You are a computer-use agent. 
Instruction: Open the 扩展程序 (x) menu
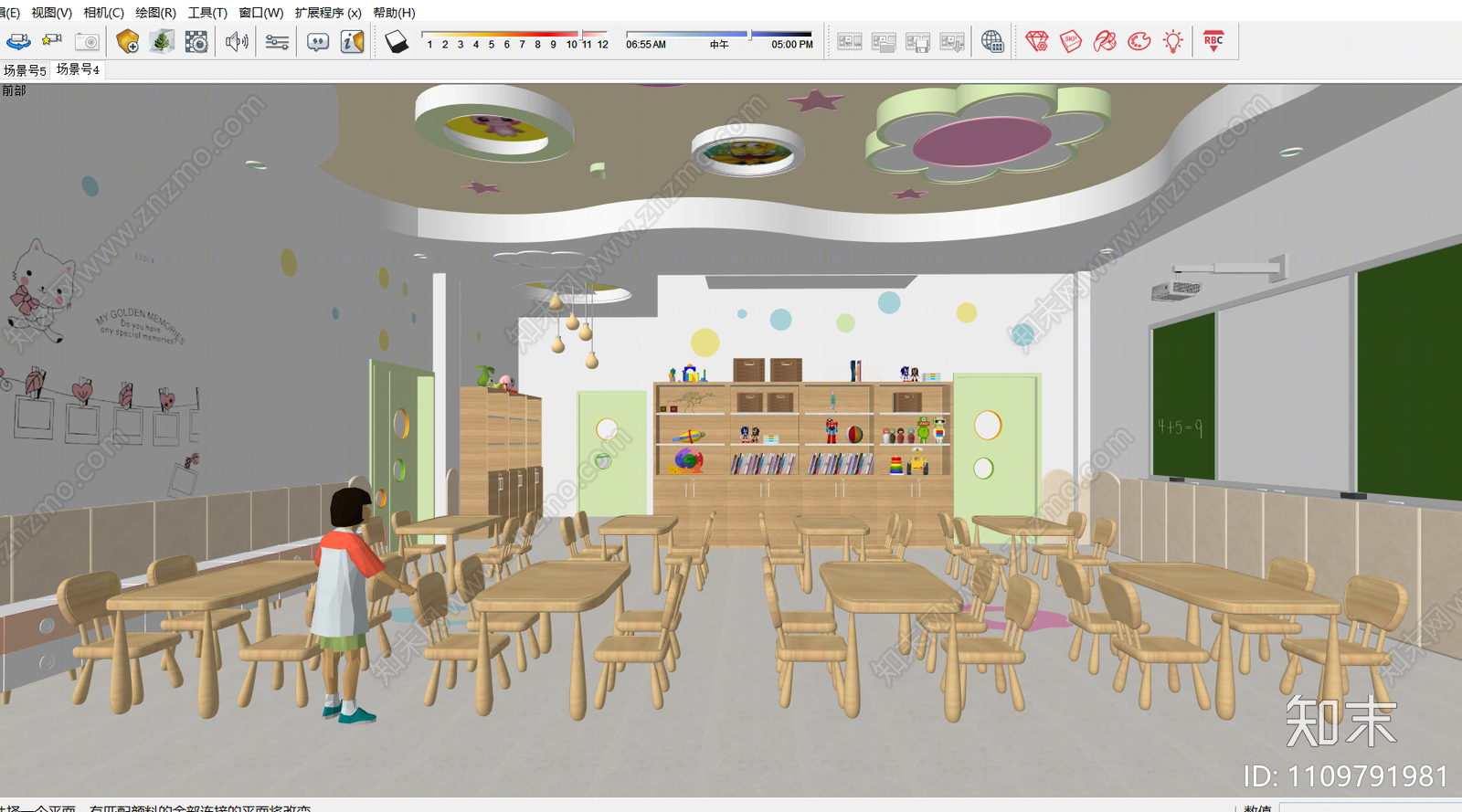click(x=328, y=13)
